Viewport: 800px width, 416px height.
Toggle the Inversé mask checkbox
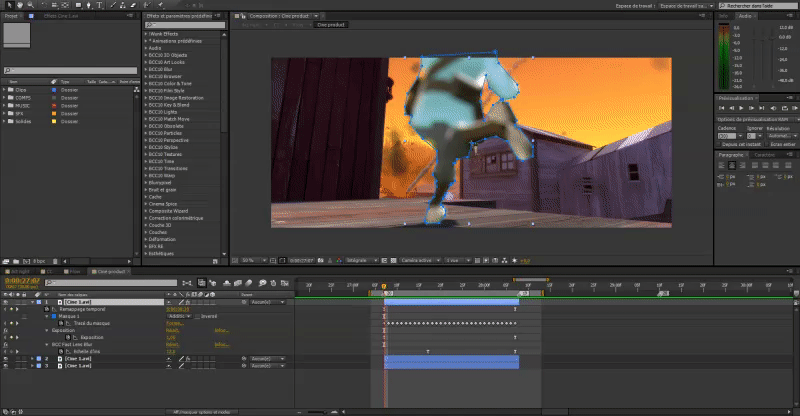pyautogui.click(x=199, y=316)
